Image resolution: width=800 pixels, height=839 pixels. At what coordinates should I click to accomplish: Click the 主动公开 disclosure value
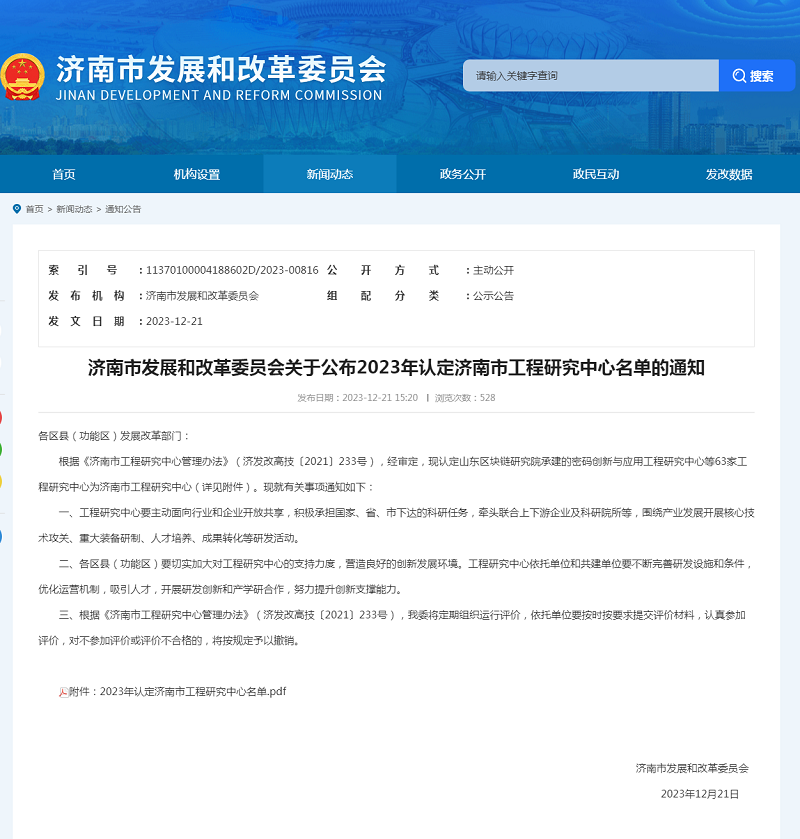pos(493,270)
